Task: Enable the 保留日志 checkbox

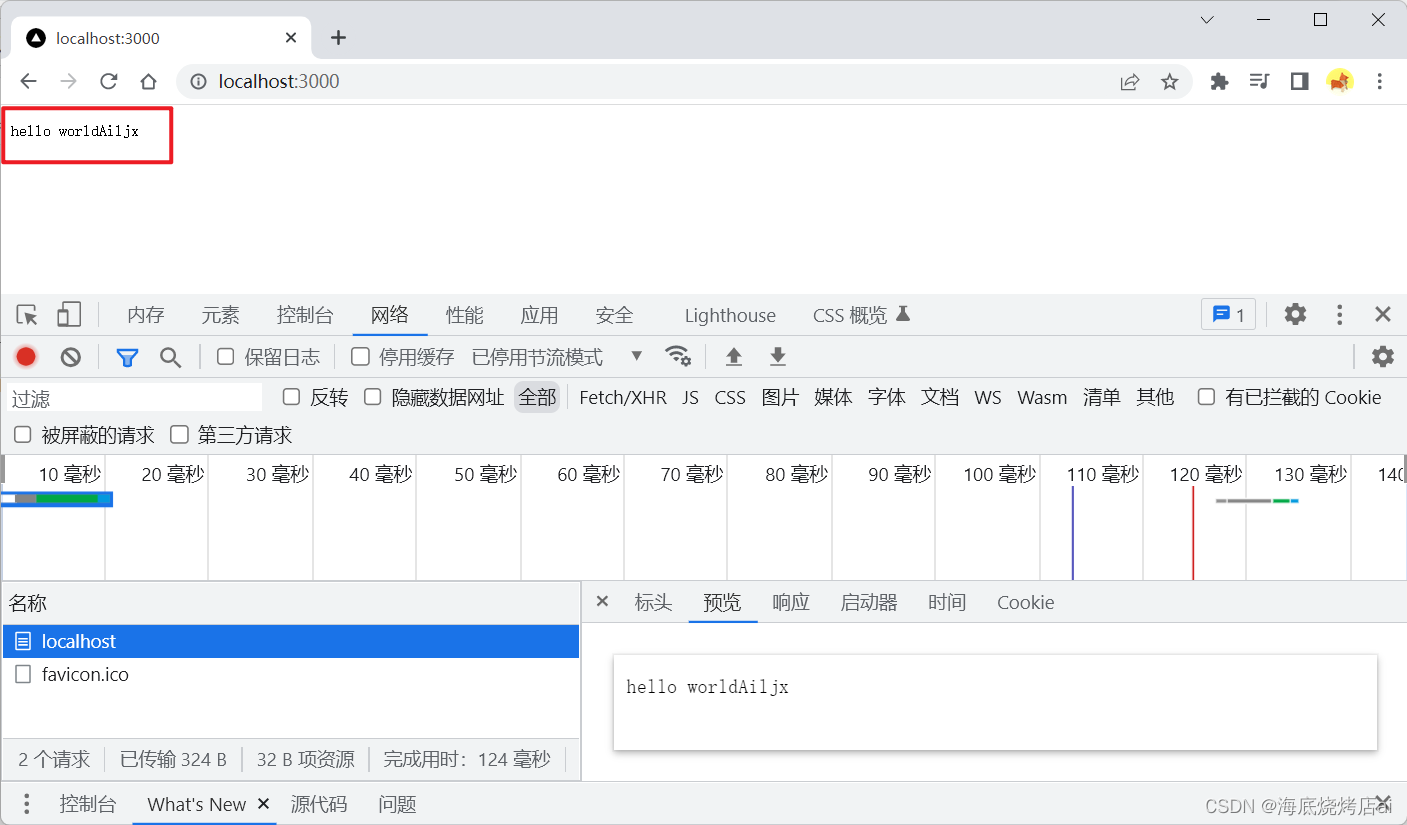Action: tap(226, 357)
